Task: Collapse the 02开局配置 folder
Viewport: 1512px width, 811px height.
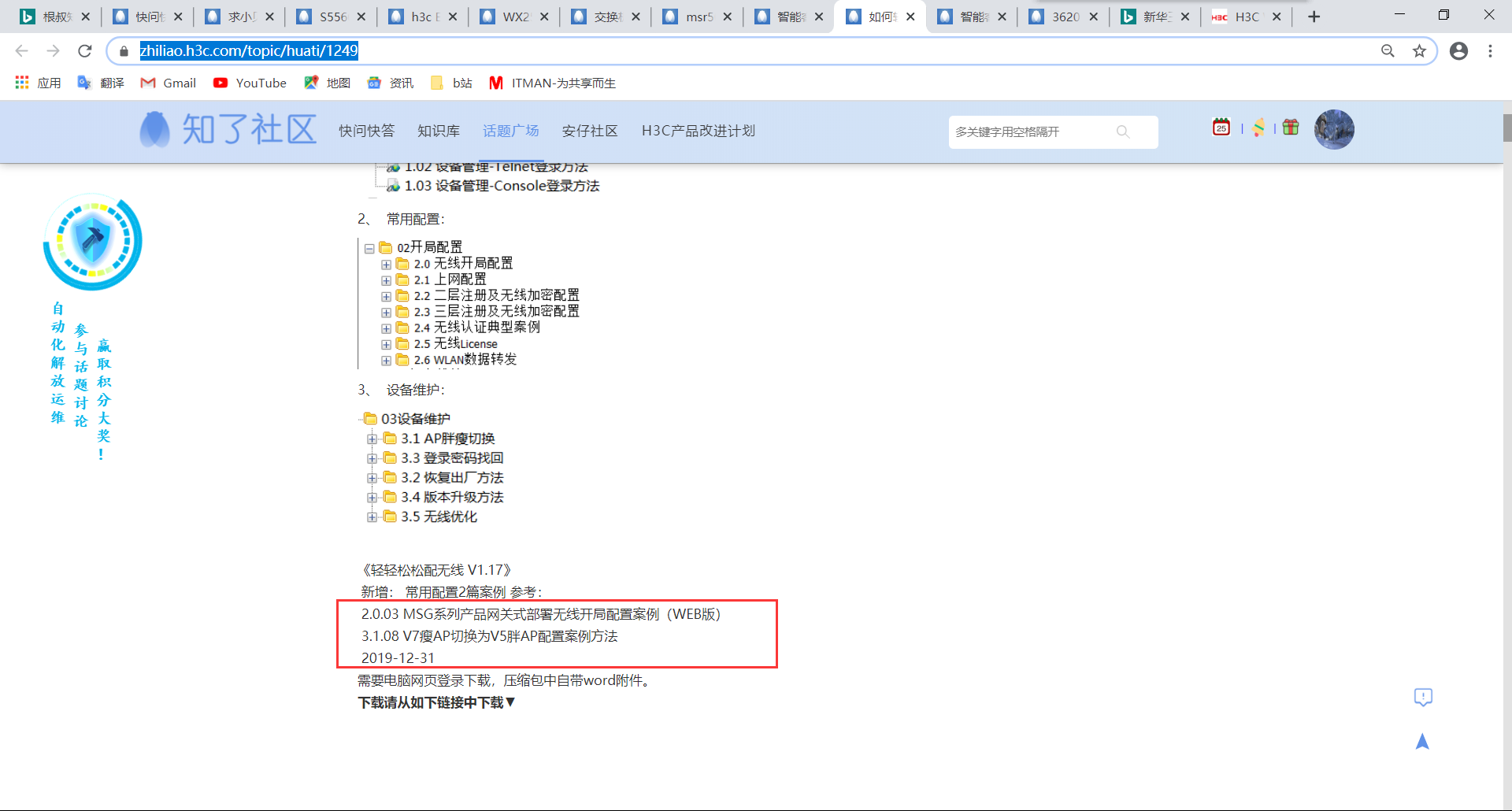Action: click(369, 248)
